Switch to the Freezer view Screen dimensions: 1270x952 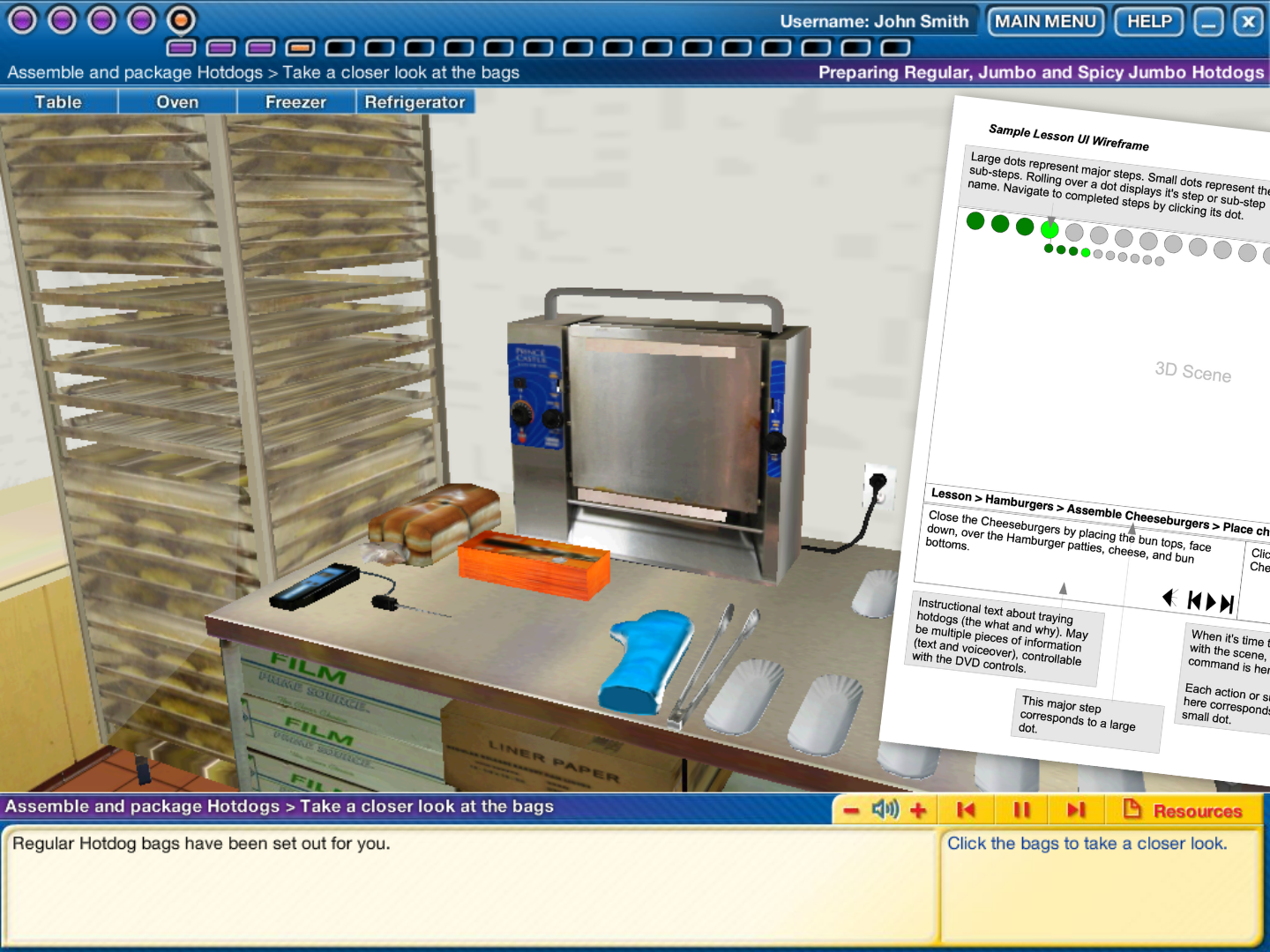295,101
